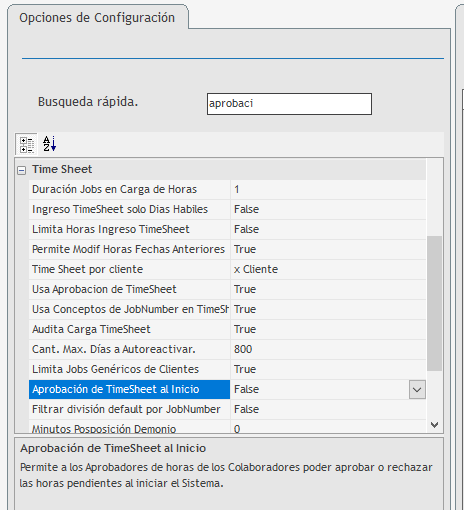
Task: Click the x Cliente value field
Action: click(328, 269)
